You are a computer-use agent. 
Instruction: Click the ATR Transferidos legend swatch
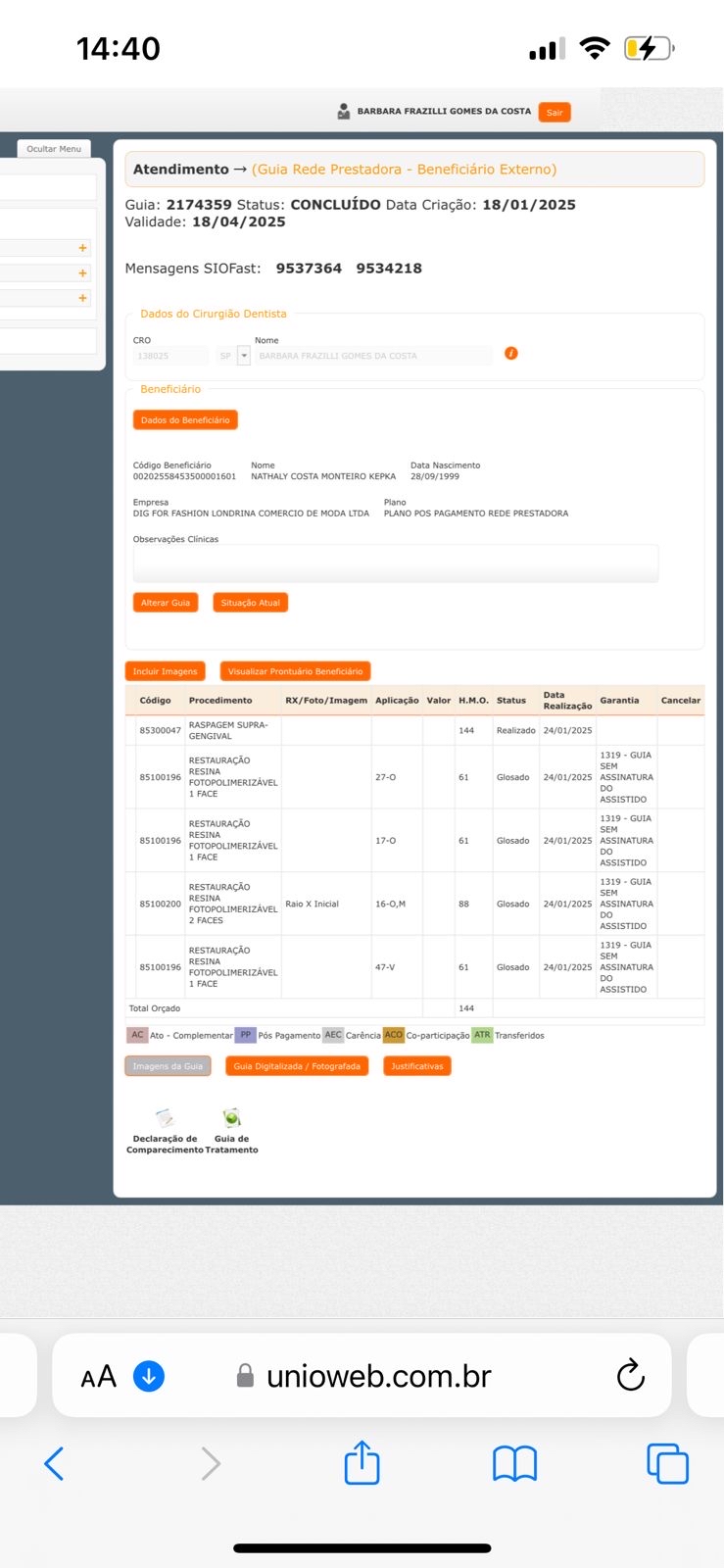tap(482, 1035)
